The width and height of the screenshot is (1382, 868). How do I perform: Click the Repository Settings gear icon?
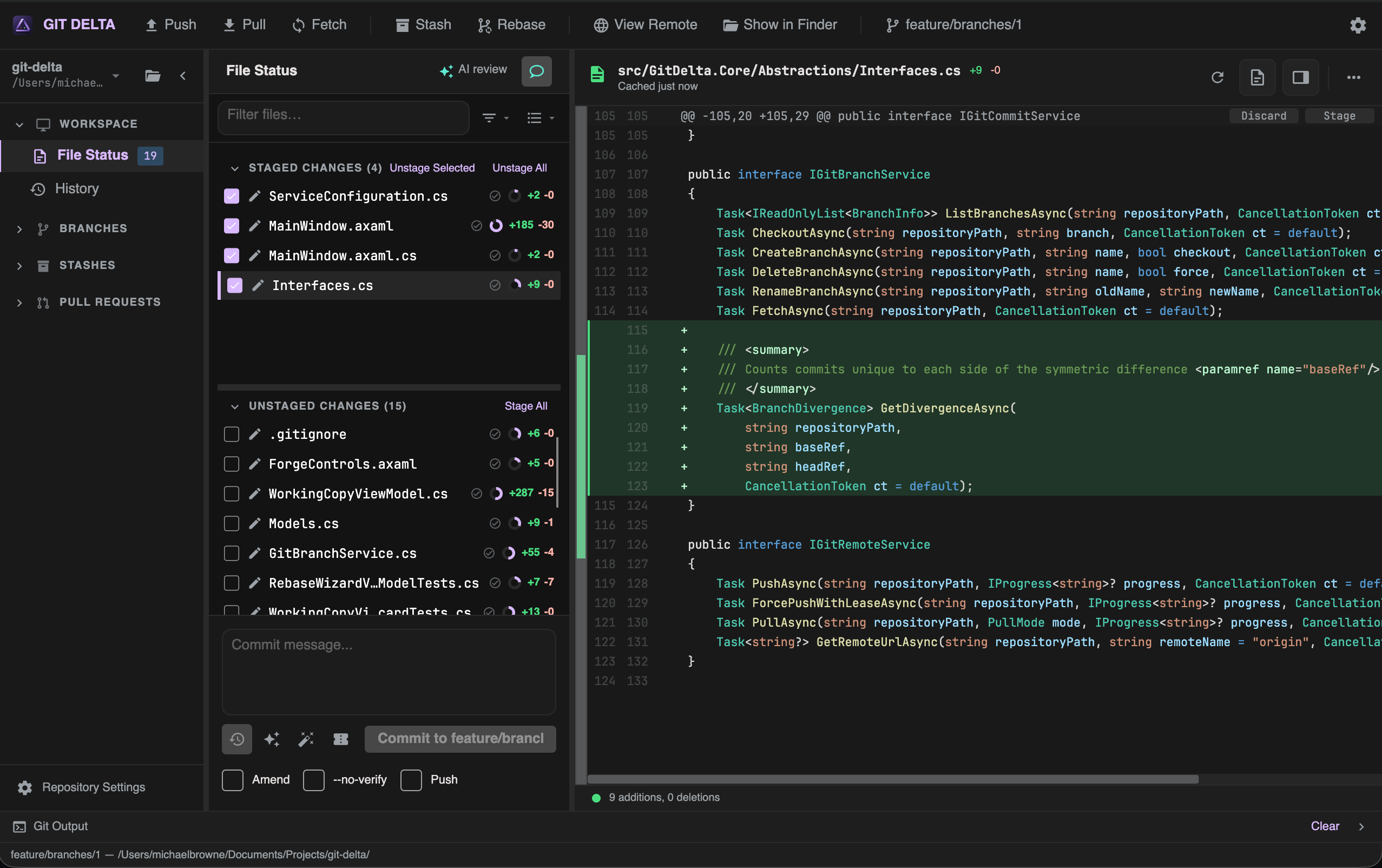[x=25, y=787]
